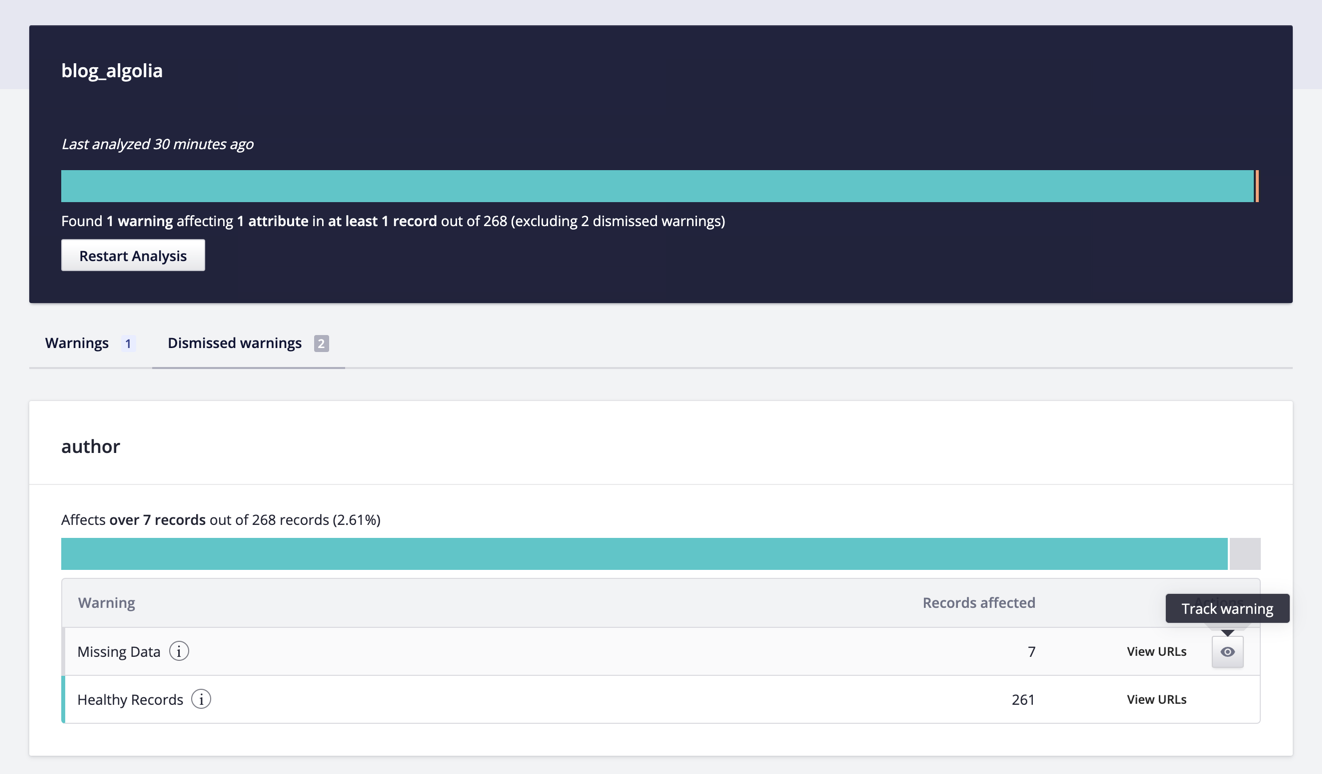
Task: Click the Warnings count badge showing 1
Action: tap(128, 343)
